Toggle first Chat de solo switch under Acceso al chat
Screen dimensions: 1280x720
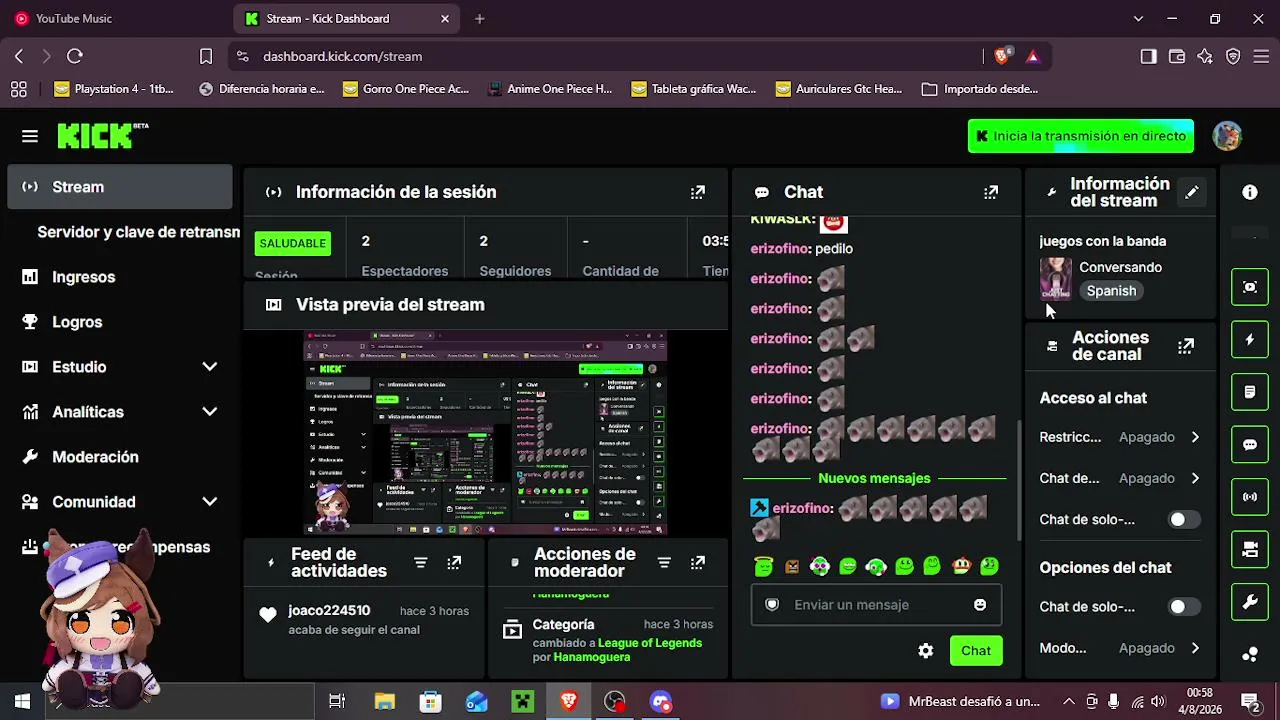tap(1184, 520)
